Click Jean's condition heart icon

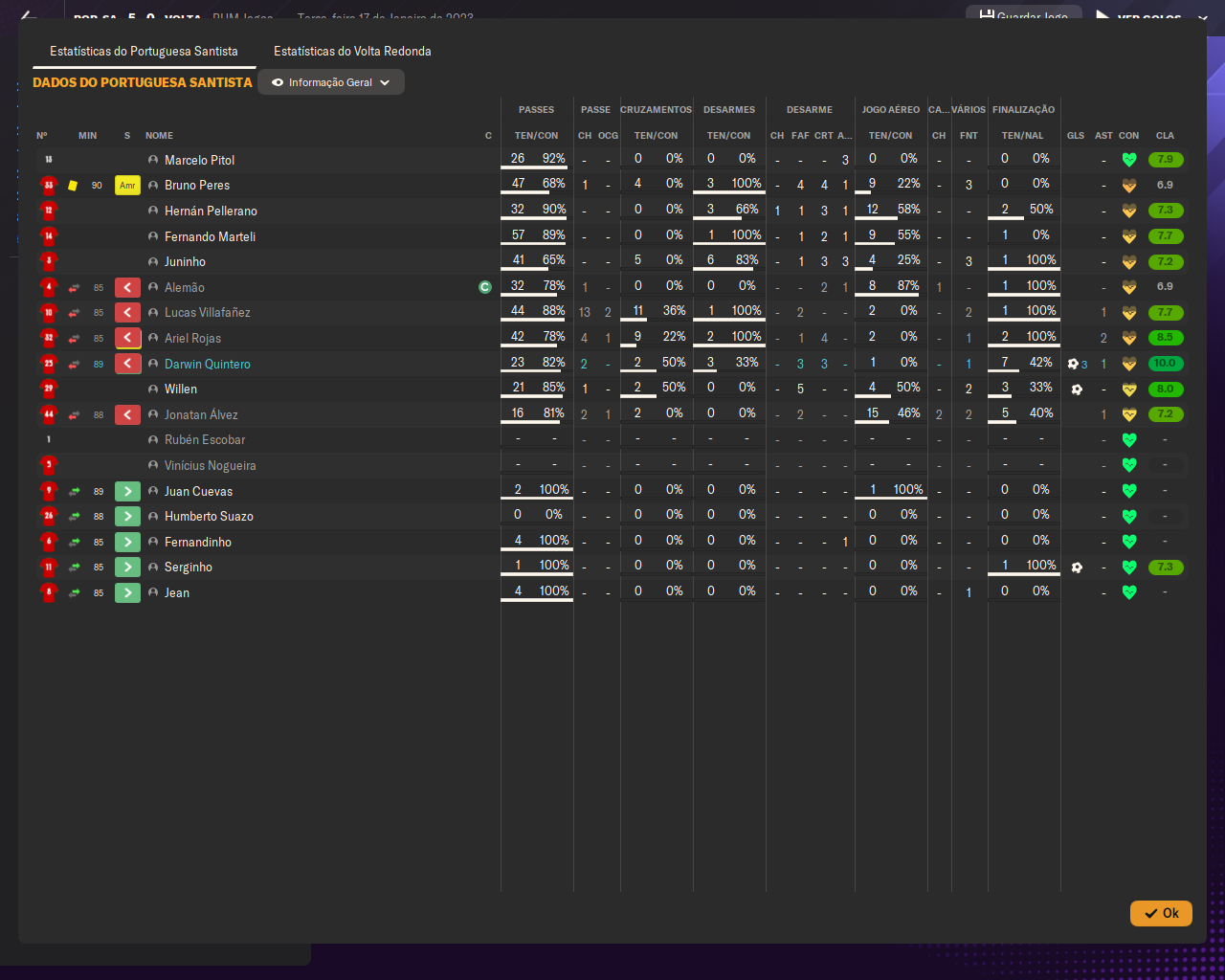click(x=1129, y=592)
